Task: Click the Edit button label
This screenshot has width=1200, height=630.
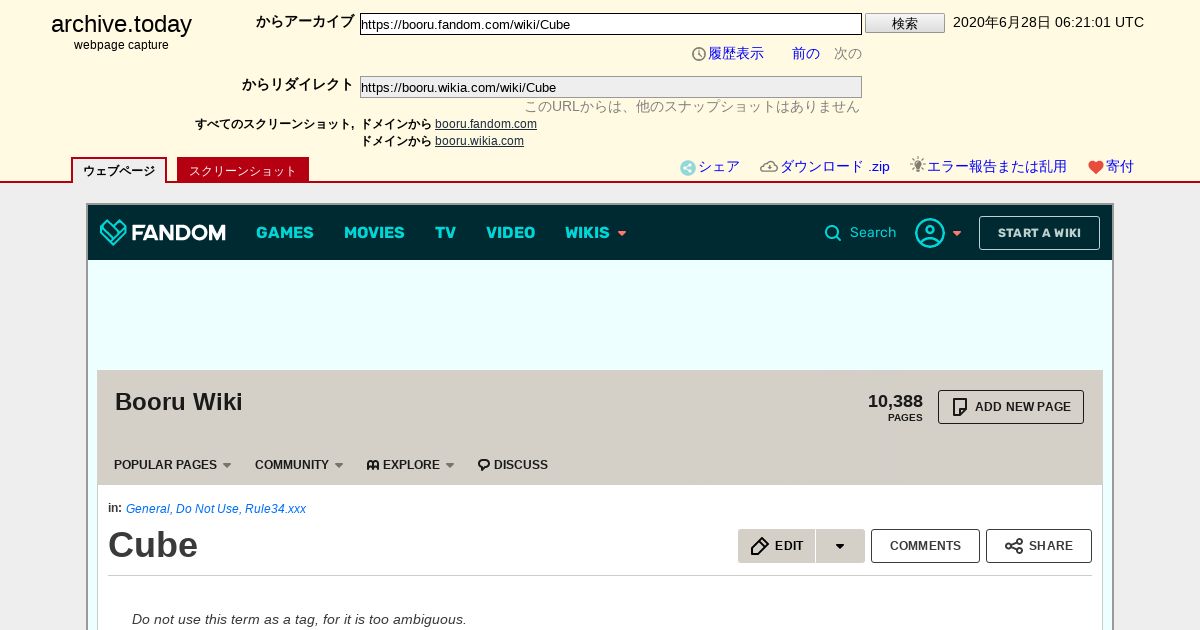Action: [789, 546]
